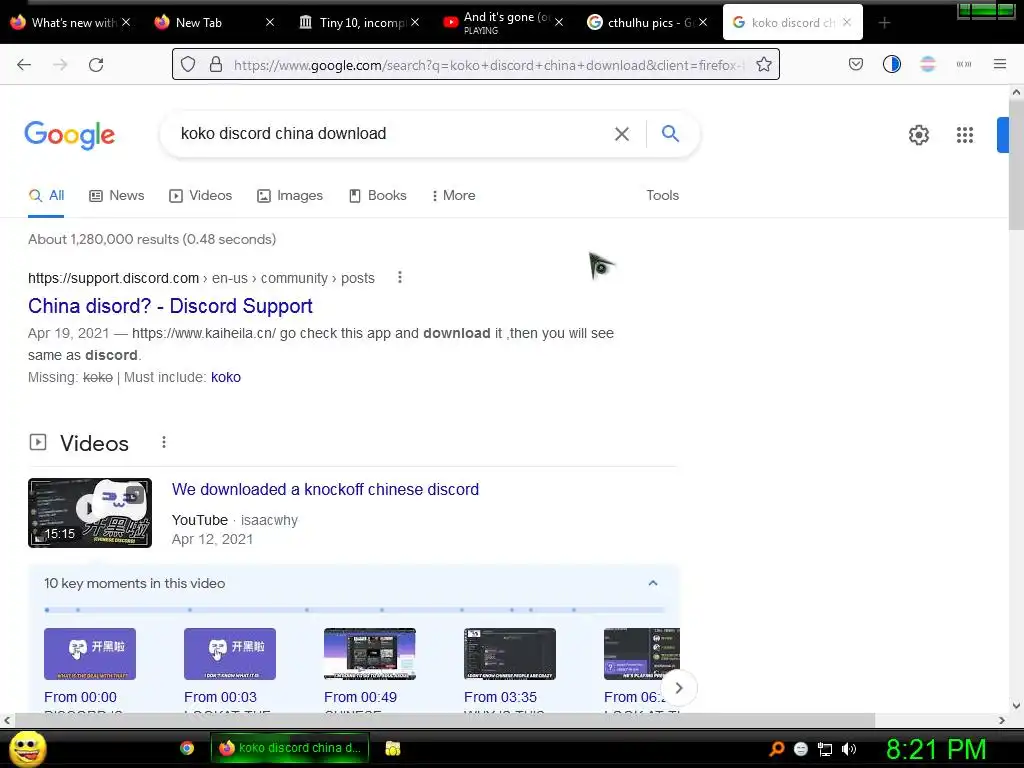Reload the current page
This screenshot has width=1024, height=768.
coord(96,65)
